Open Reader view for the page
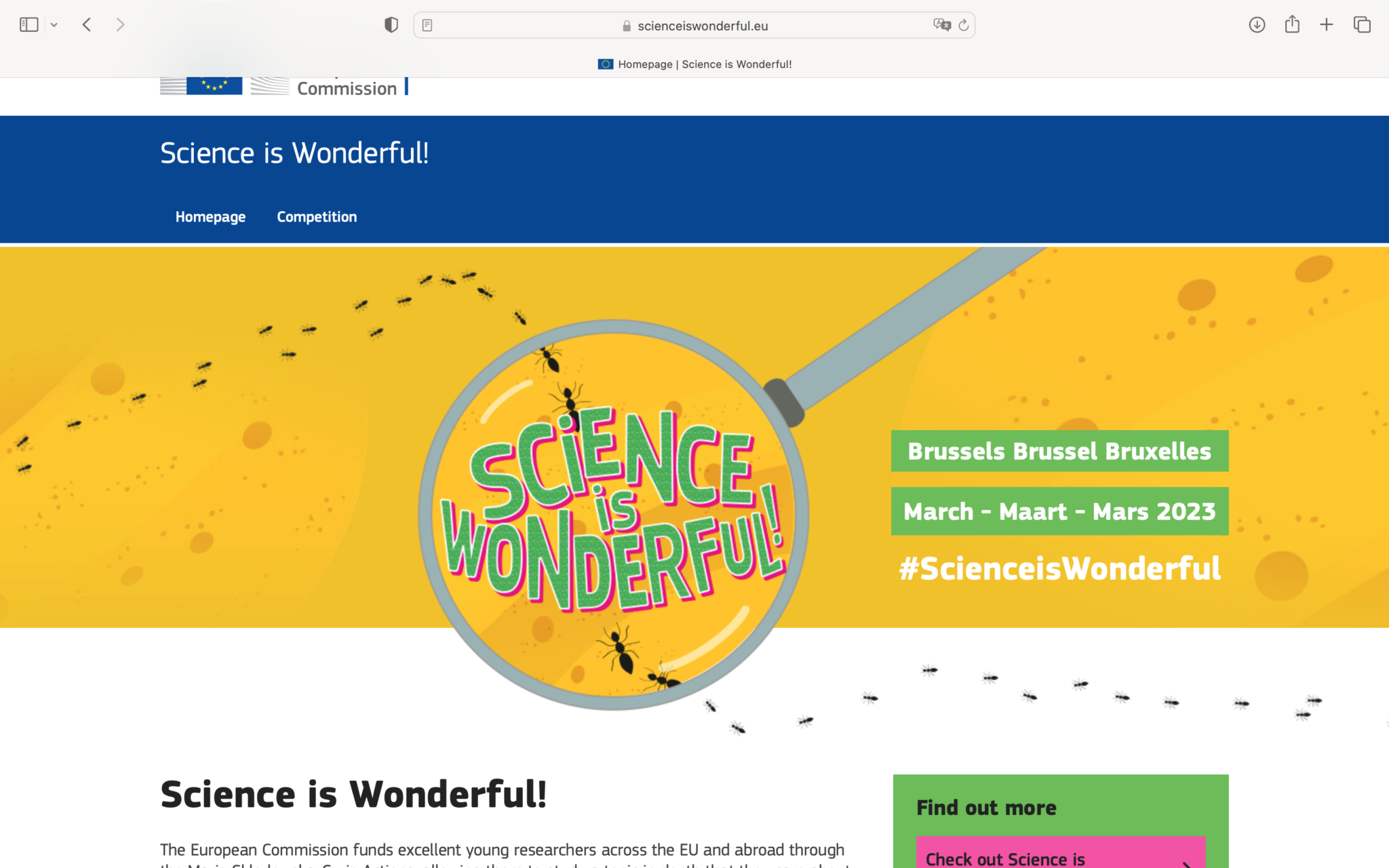Screen dimensions: 1389x868 427,24
